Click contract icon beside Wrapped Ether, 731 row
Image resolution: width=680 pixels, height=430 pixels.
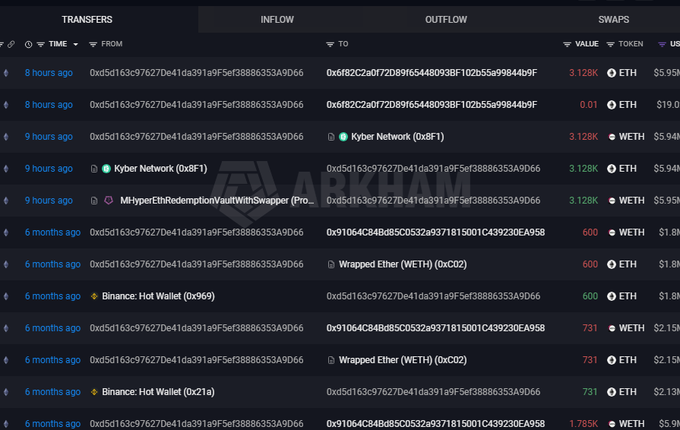331,360
